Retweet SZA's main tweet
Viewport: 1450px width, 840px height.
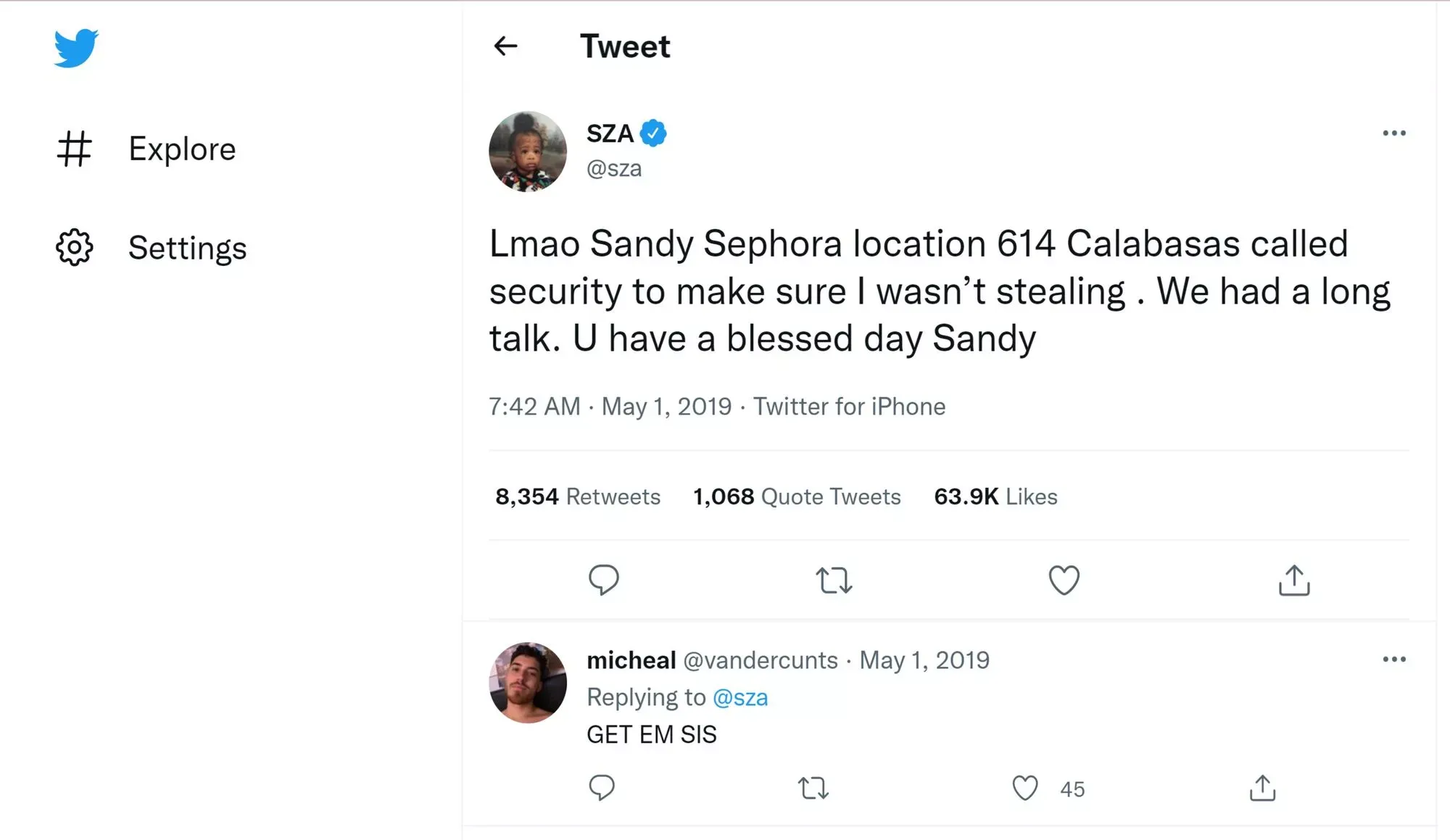(834, 581)
